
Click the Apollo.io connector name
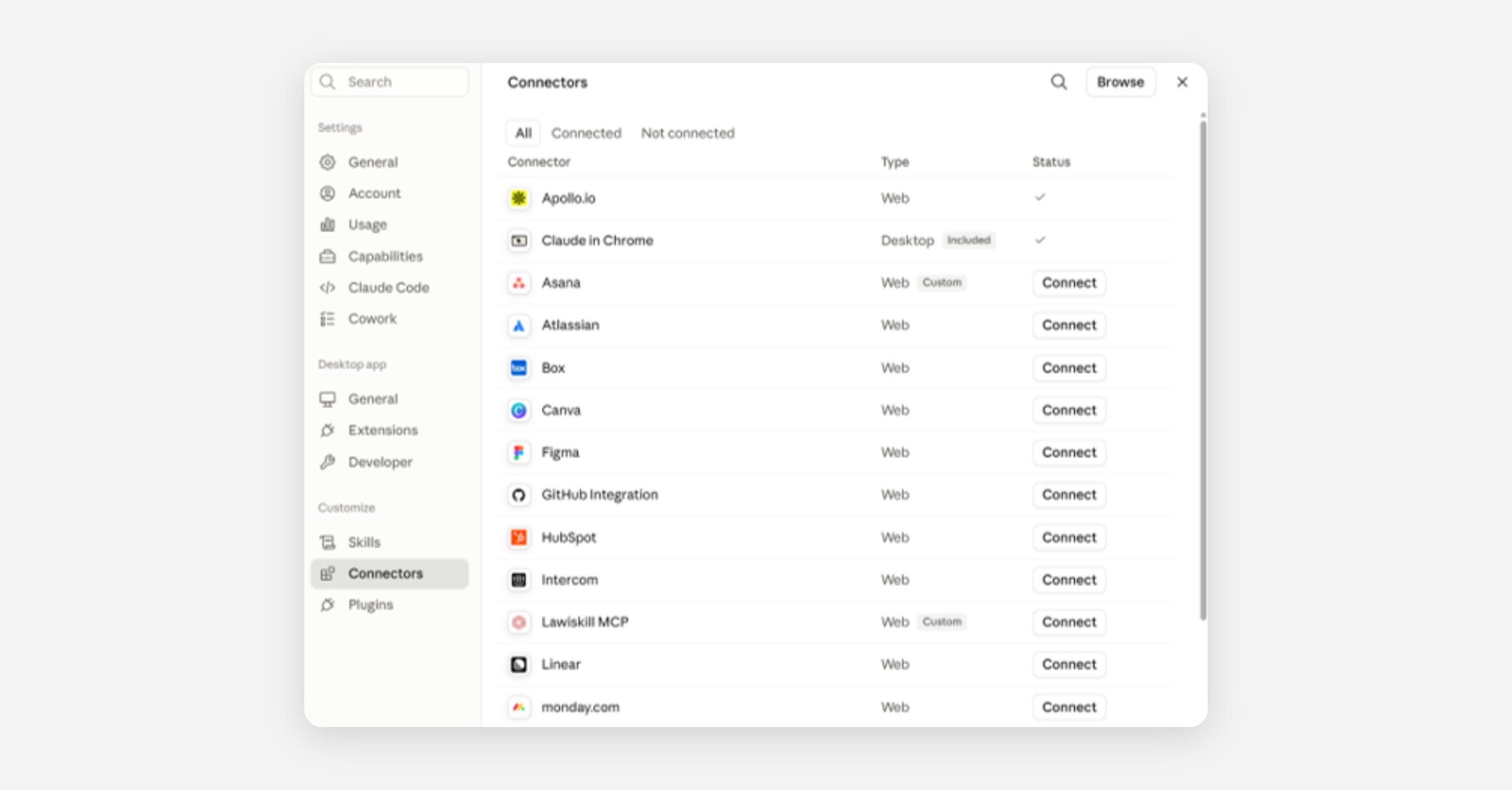click(x=568, y=198)
